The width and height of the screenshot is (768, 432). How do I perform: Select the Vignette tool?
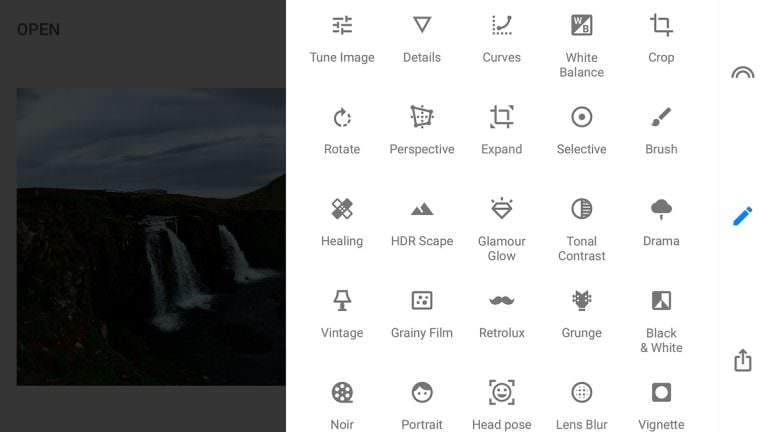661,406
